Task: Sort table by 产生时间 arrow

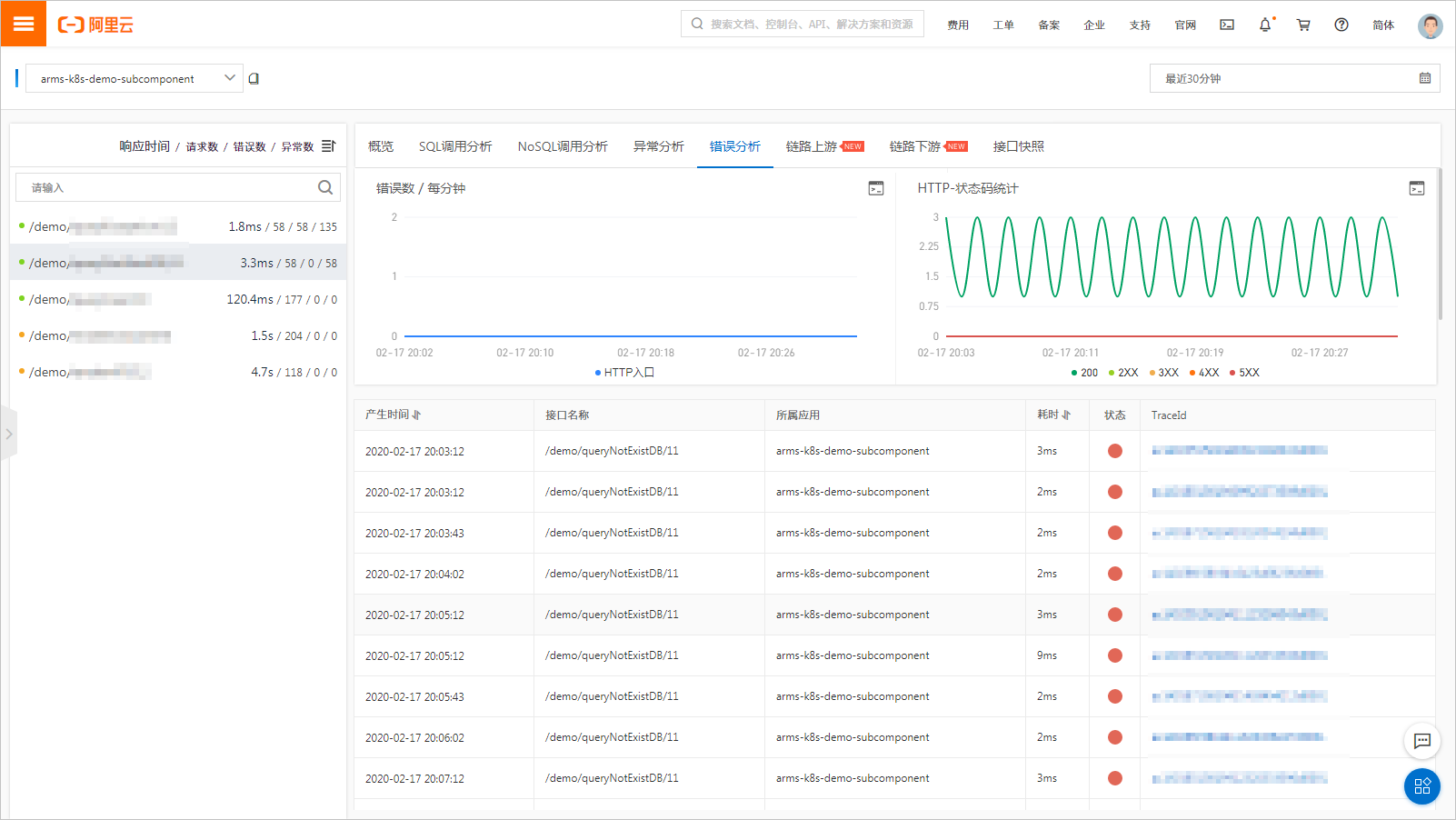Action: coord(416,415)
